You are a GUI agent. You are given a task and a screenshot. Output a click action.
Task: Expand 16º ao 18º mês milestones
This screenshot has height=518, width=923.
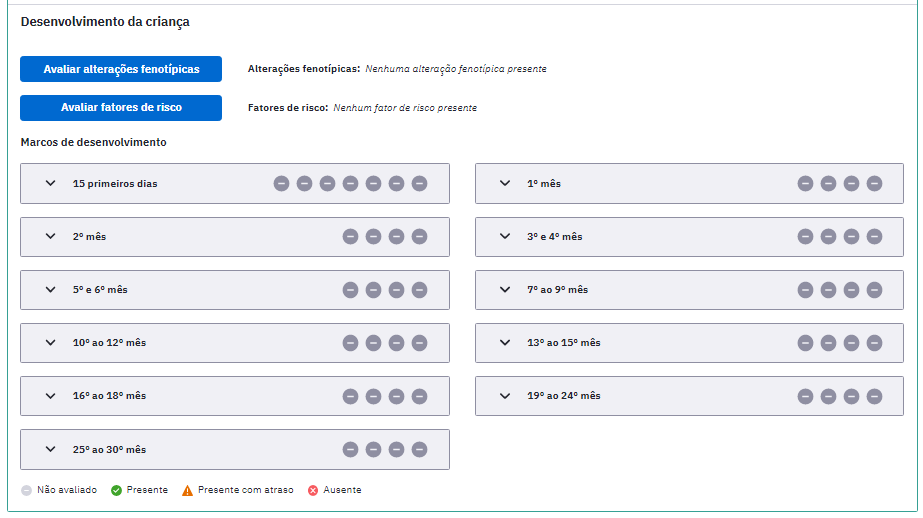pos(51,396)
